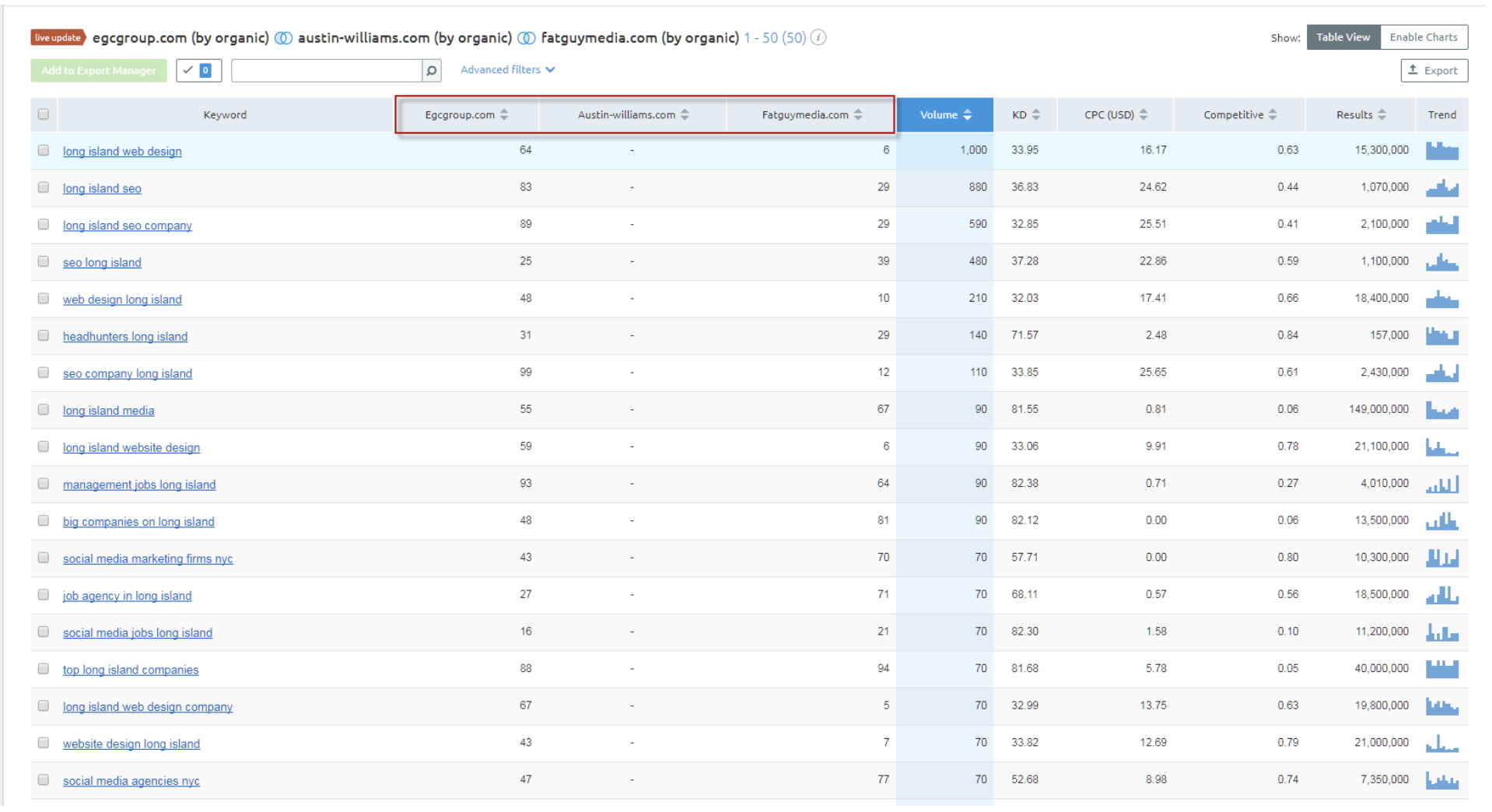Switch to Table View tab
The image size is (1492, 812).
pyautogui.click(x=1343, y=37)
